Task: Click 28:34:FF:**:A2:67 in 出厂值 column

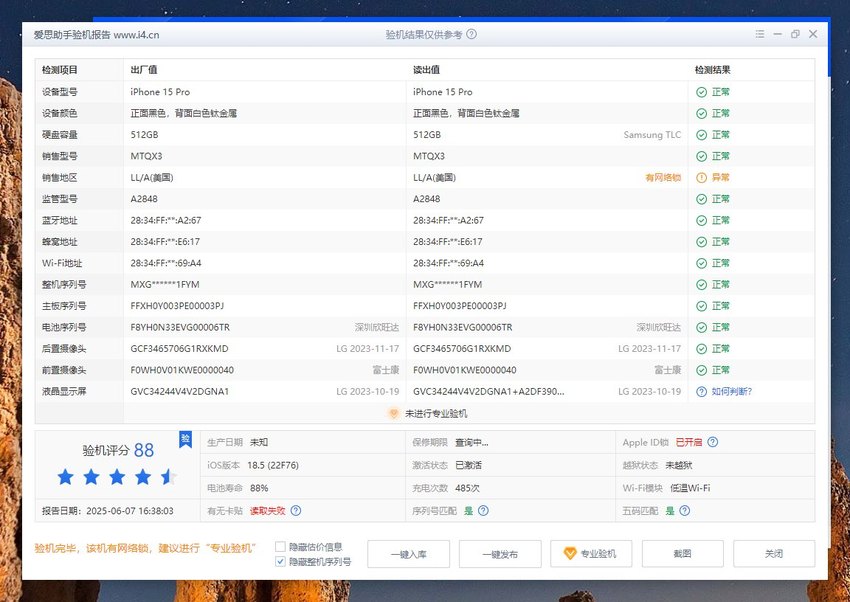Action: tap(166, 221)
